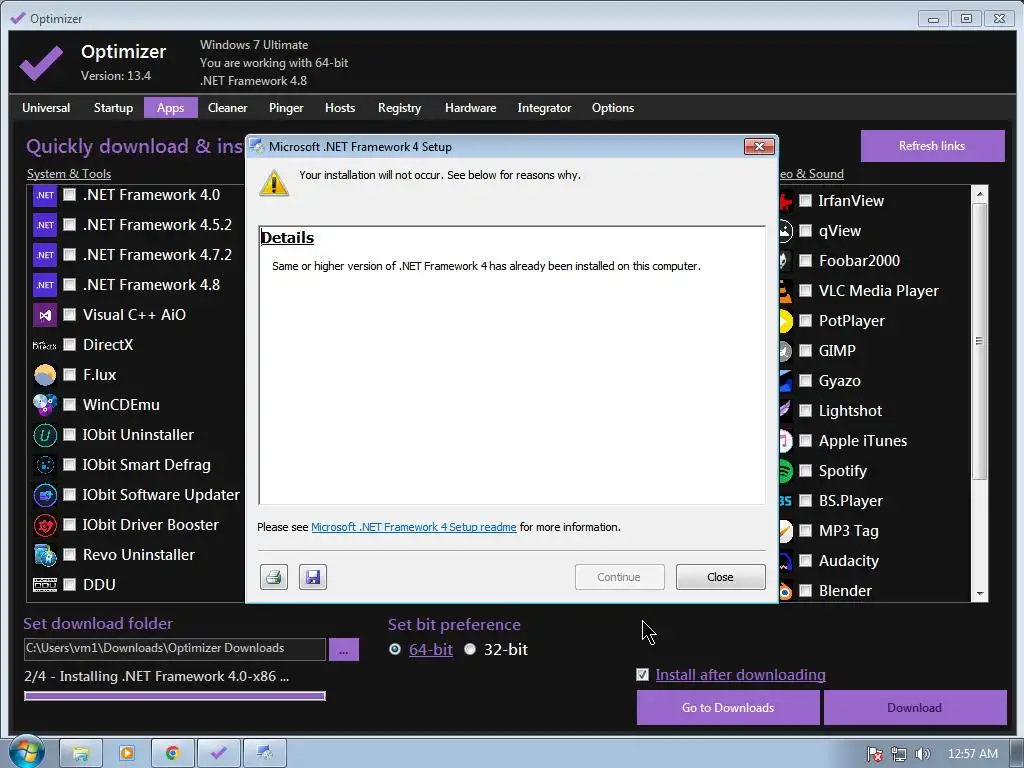The image size is (1024, 768).
Task: Check the .NET Framework 4.0 checkbox
Action: coord(69,195)
